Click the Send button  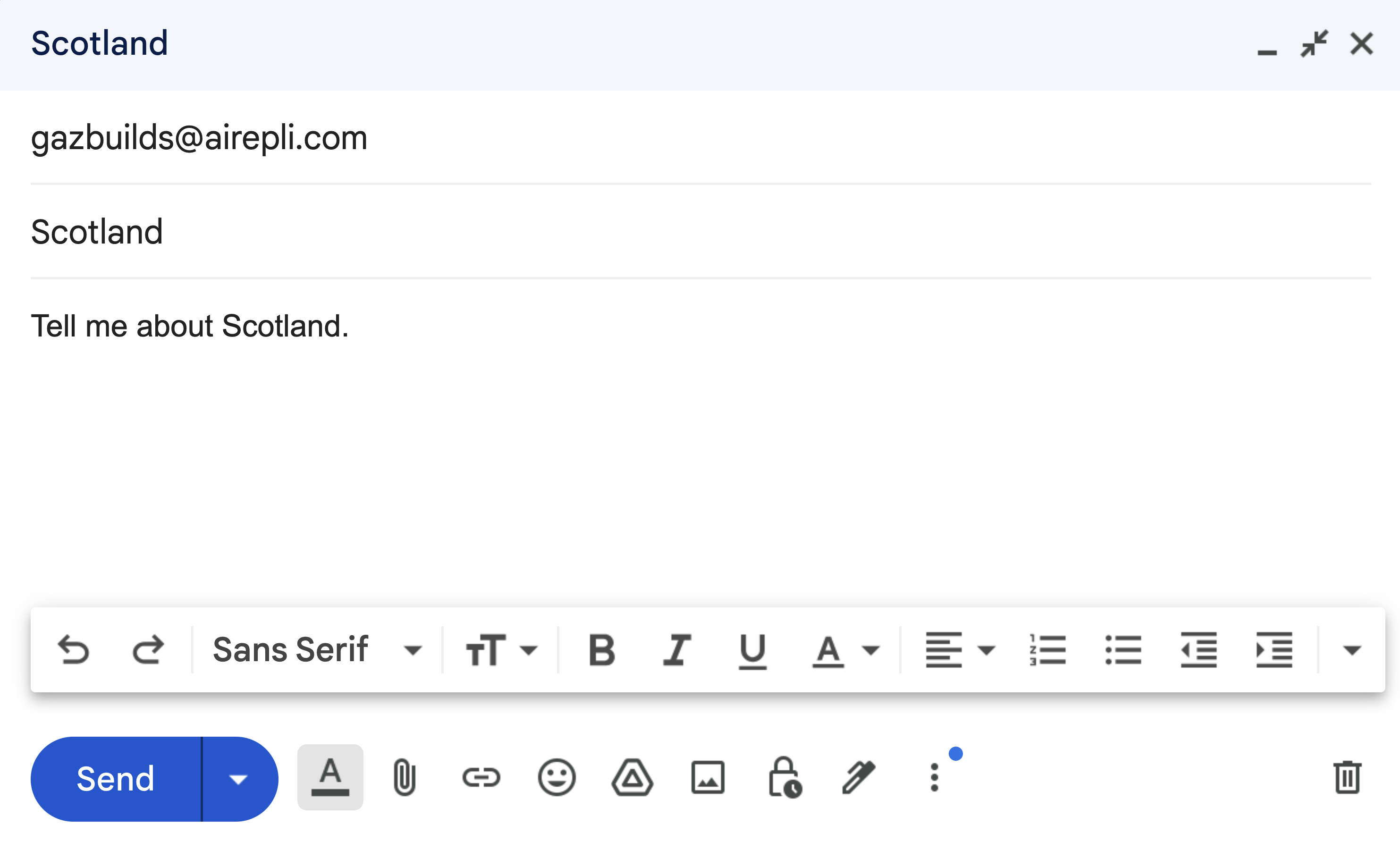coord(113,778)
